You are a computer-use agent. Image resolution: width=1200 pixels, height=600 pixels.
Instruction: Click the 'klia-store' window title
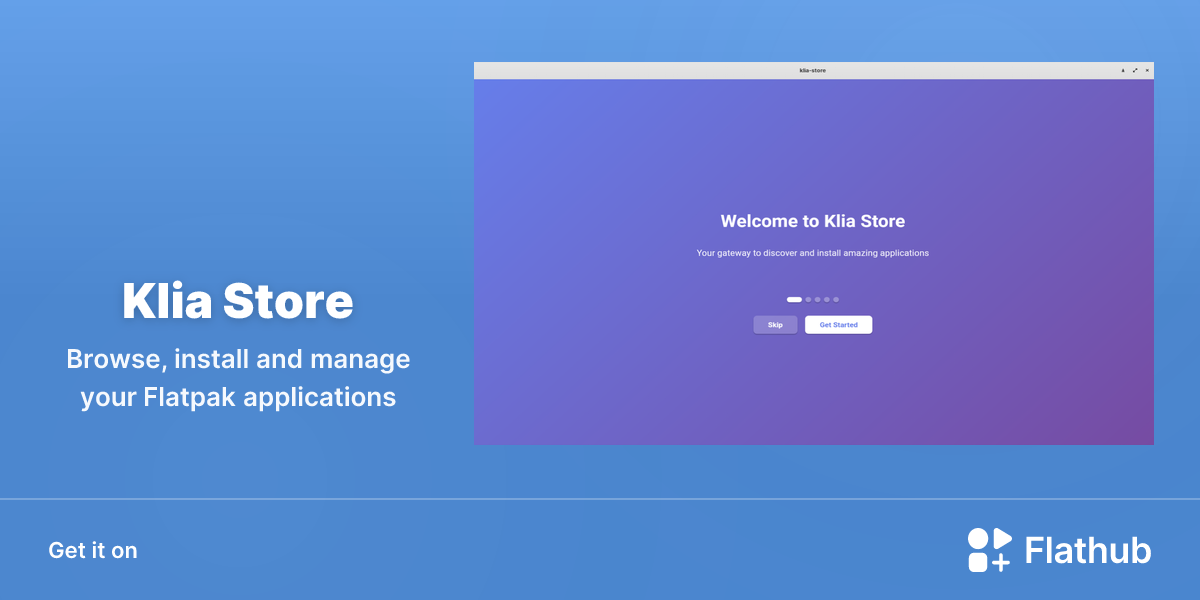tap(813, 70)
